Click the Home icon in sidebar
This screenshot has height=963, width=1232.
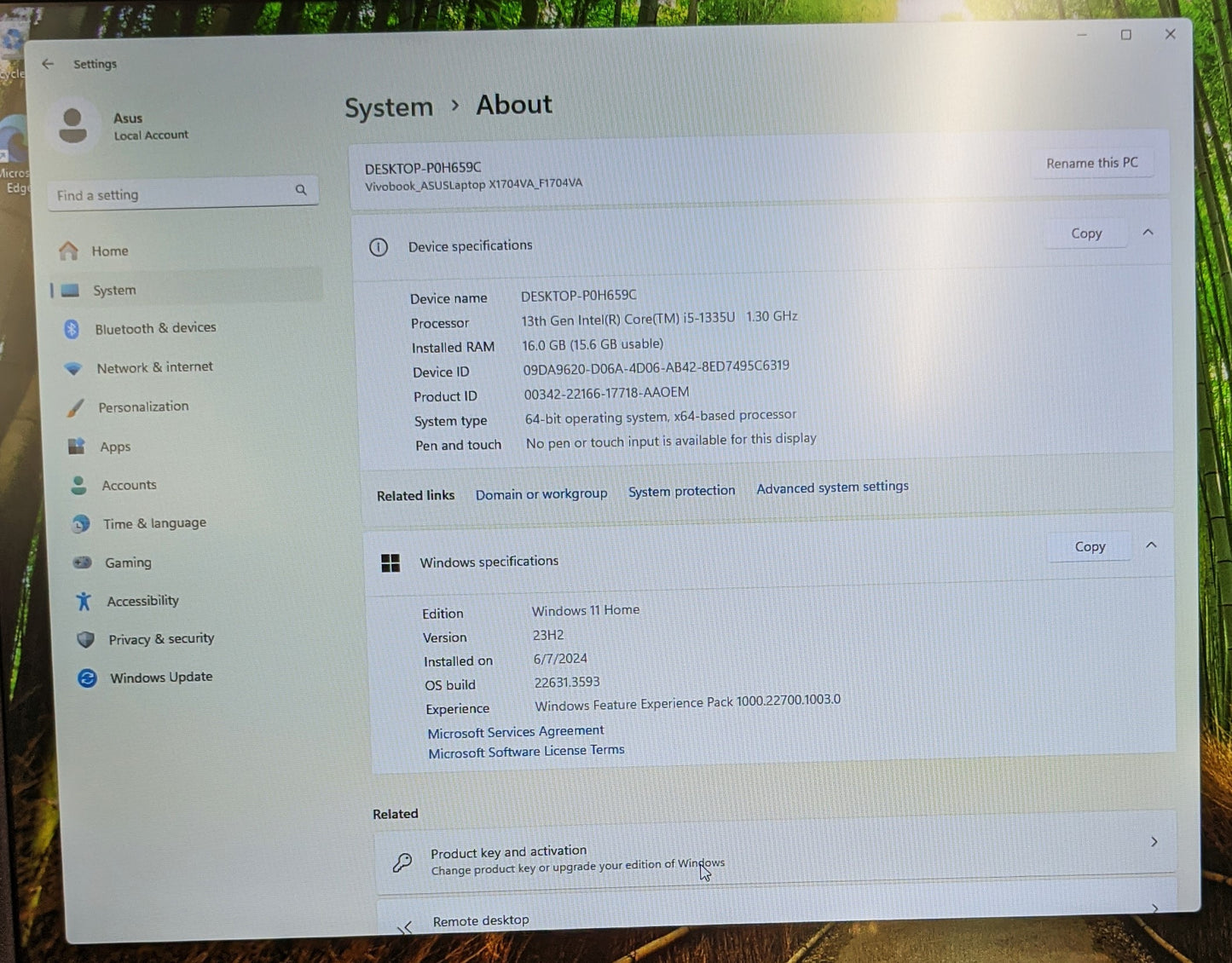pos(69,251)
